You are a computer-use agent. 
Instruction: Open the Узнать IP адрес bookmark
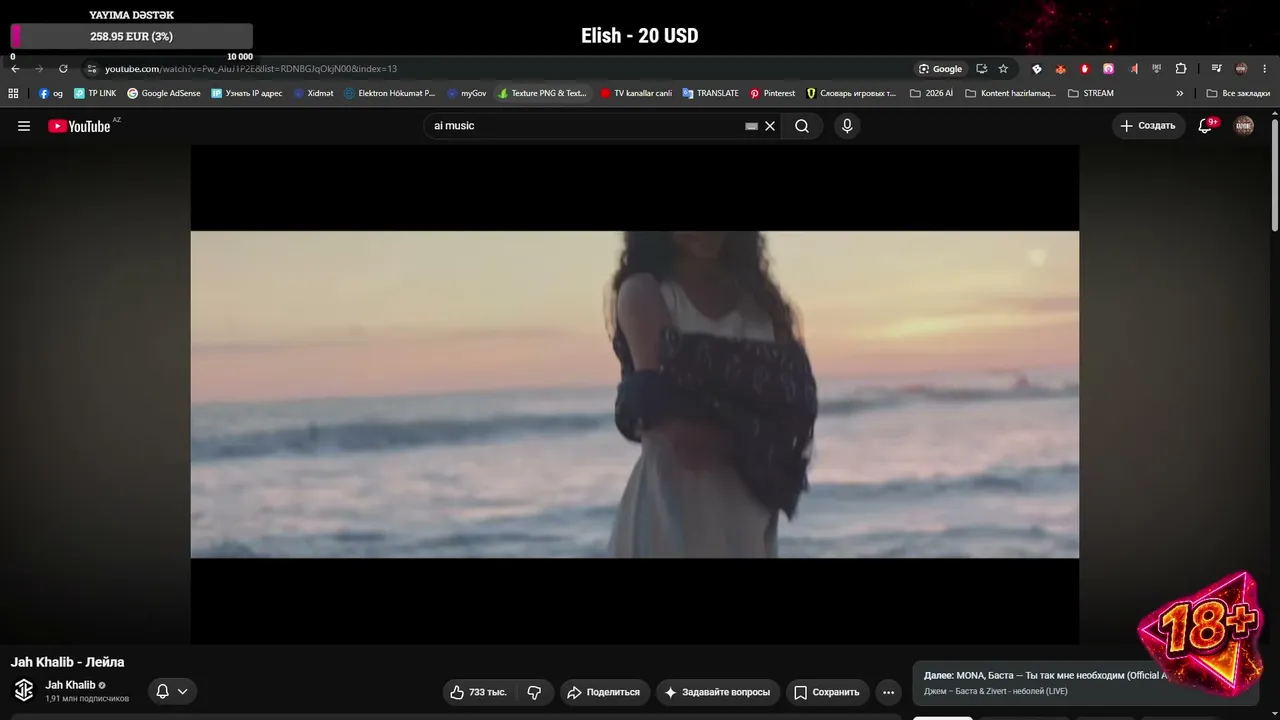click(247, 93)
